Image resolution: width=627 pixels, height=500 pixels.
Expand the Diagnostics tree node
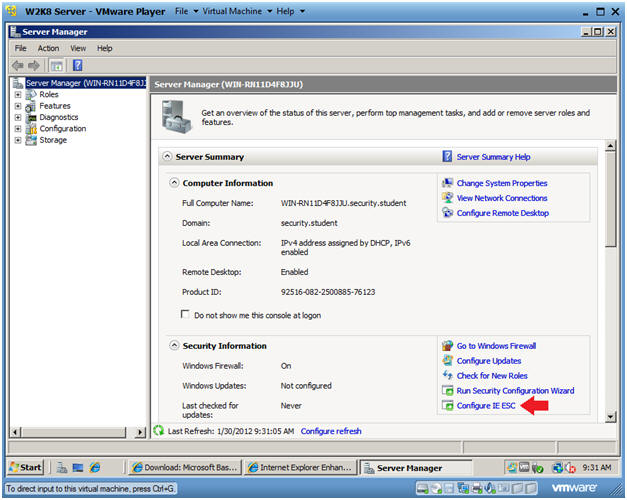click(18, 117)
